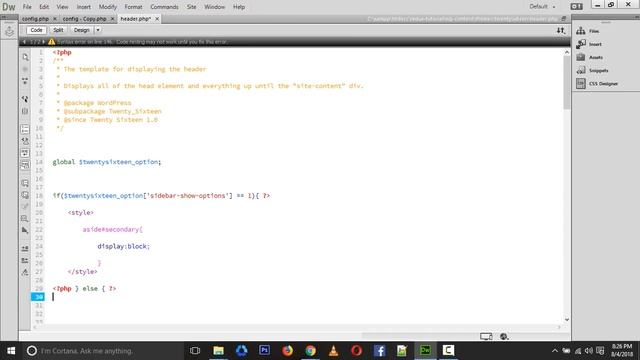Switch to Split view
640x360 pixels.
tap(58, 30)
